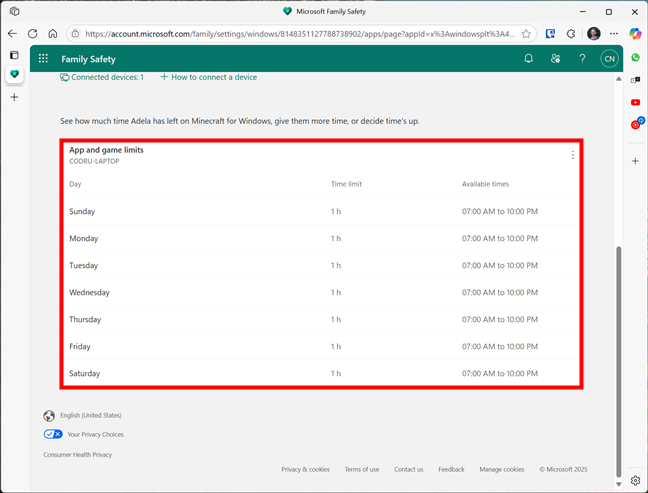Open the blue toolbar extension icon
648x493 pixels.
coord(550,34)
